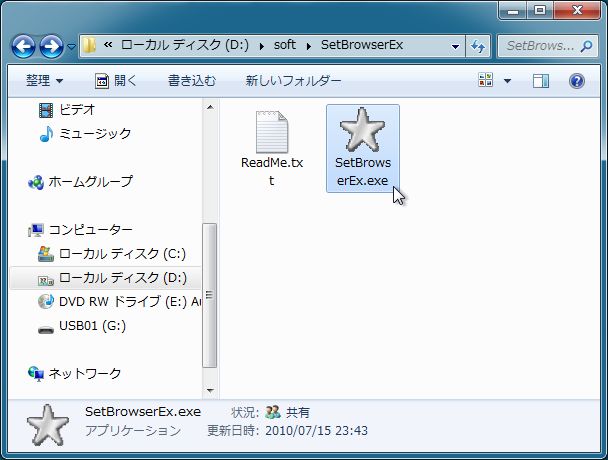Click the shared-state people icon

click(273, 412)
